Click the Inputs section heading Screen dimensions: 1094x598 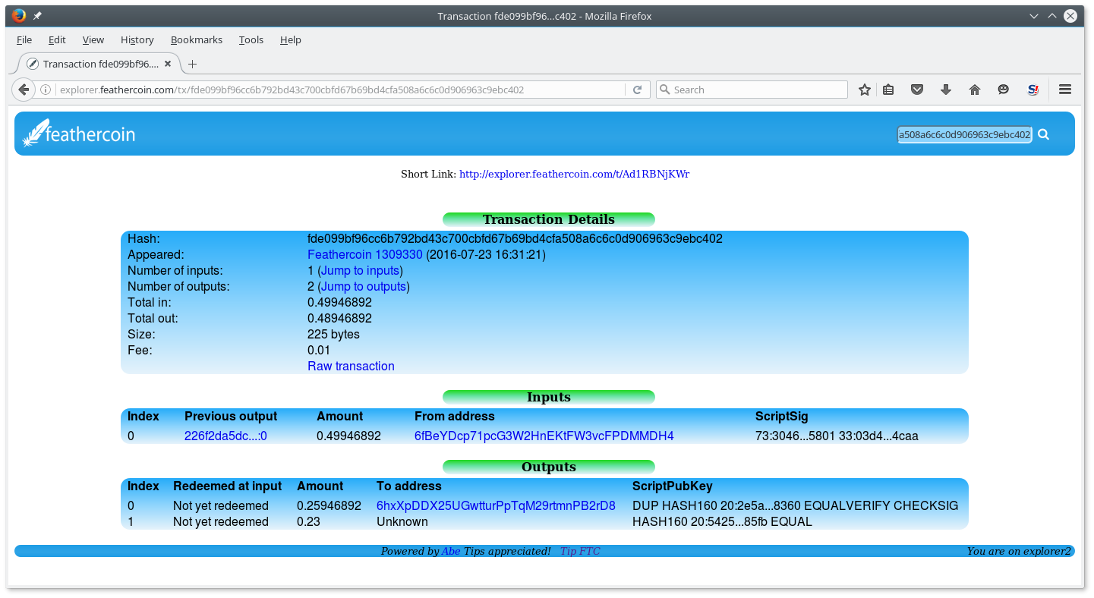(549, 397)
